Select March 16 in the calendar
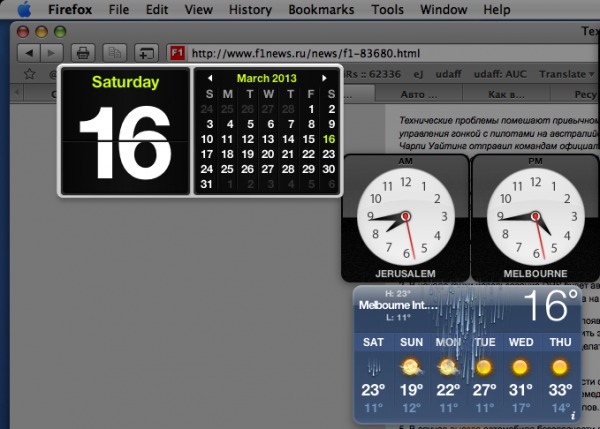600x429 pixels. point(329,139)
